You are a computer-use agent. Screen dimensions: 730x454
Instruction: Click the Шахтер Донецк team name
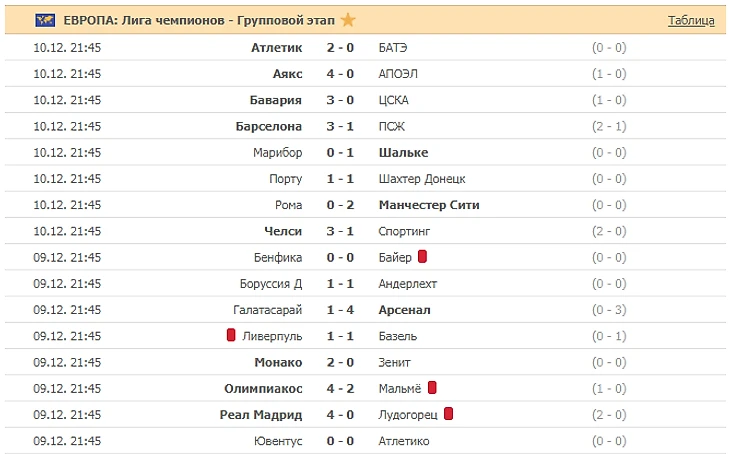coord(422,179)
